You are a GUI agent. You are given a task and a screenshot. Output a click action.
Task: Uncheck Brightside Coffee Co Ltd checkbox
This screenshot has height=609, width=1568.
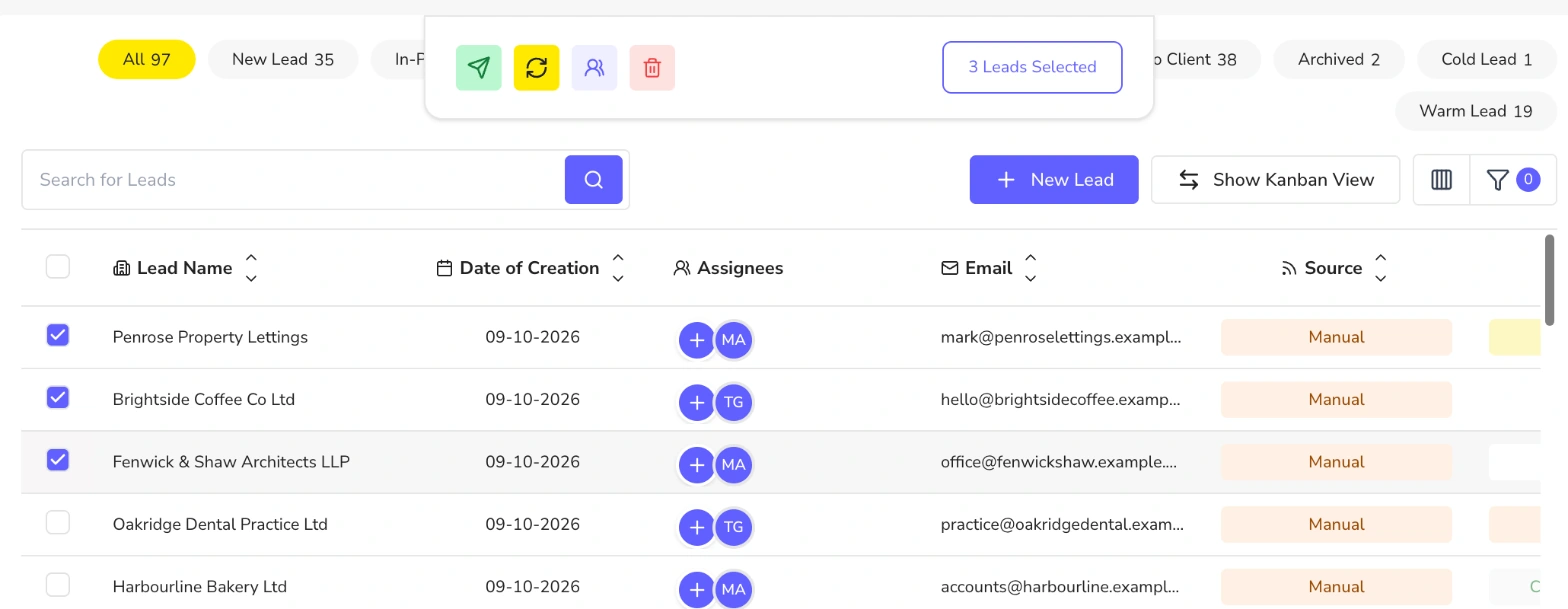tap(58, 397)
